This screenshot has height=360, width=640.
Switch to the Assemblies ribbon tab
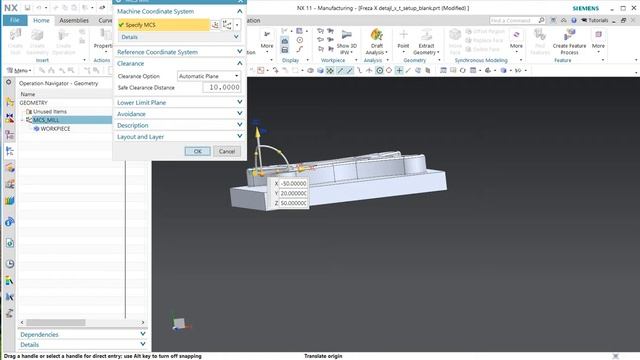tap(74, 20)
